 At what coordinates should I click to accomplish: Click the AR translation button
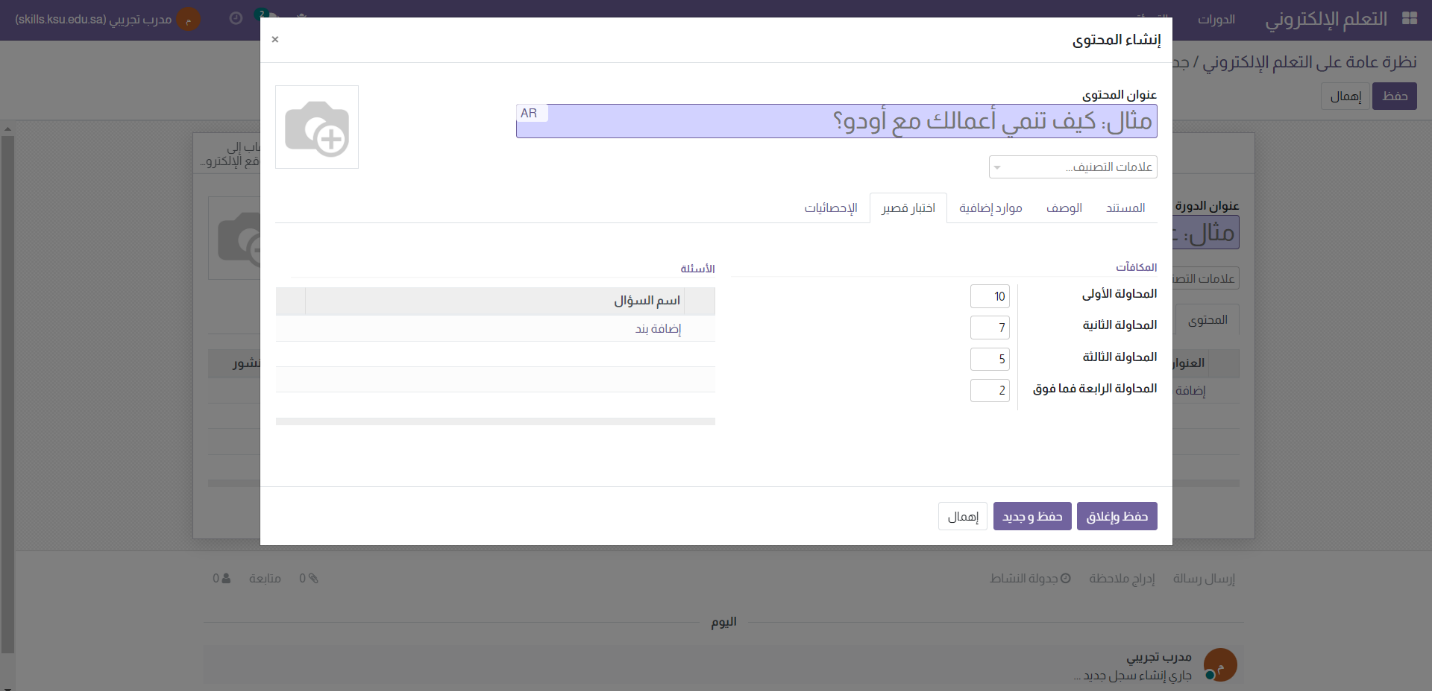coord(529,114)
